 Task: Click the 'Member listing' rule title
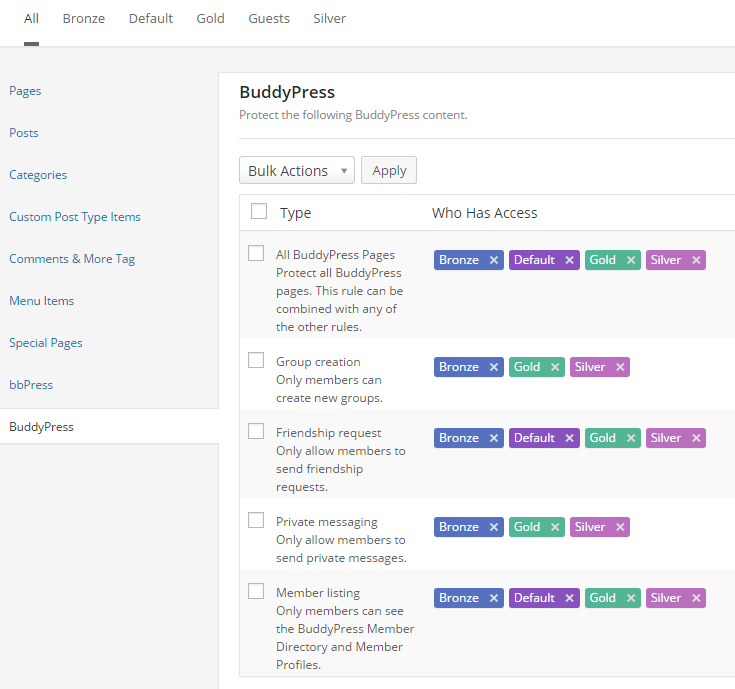tap(318, 593)
